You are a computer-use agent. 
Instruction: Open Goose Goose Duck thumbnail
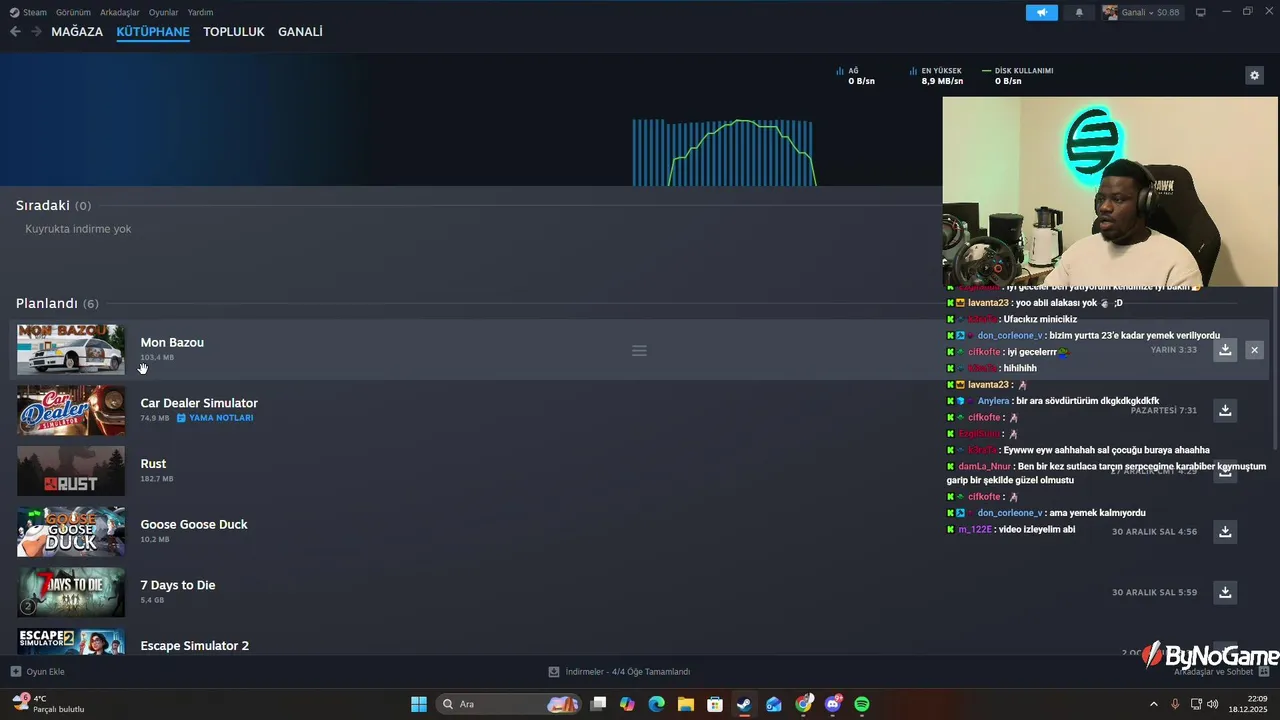click(71, 532)
